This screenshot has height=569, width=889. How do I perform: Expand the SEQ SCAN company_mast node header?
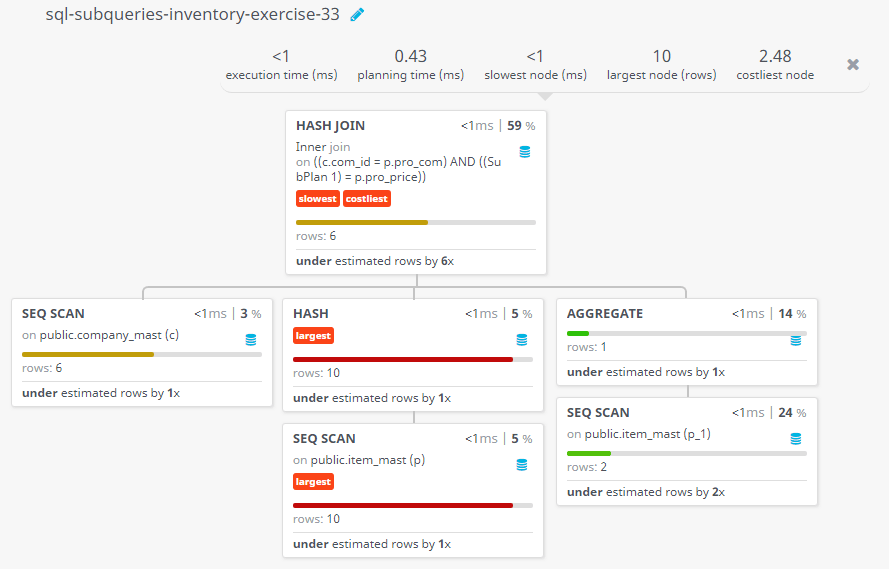[53, 313]
